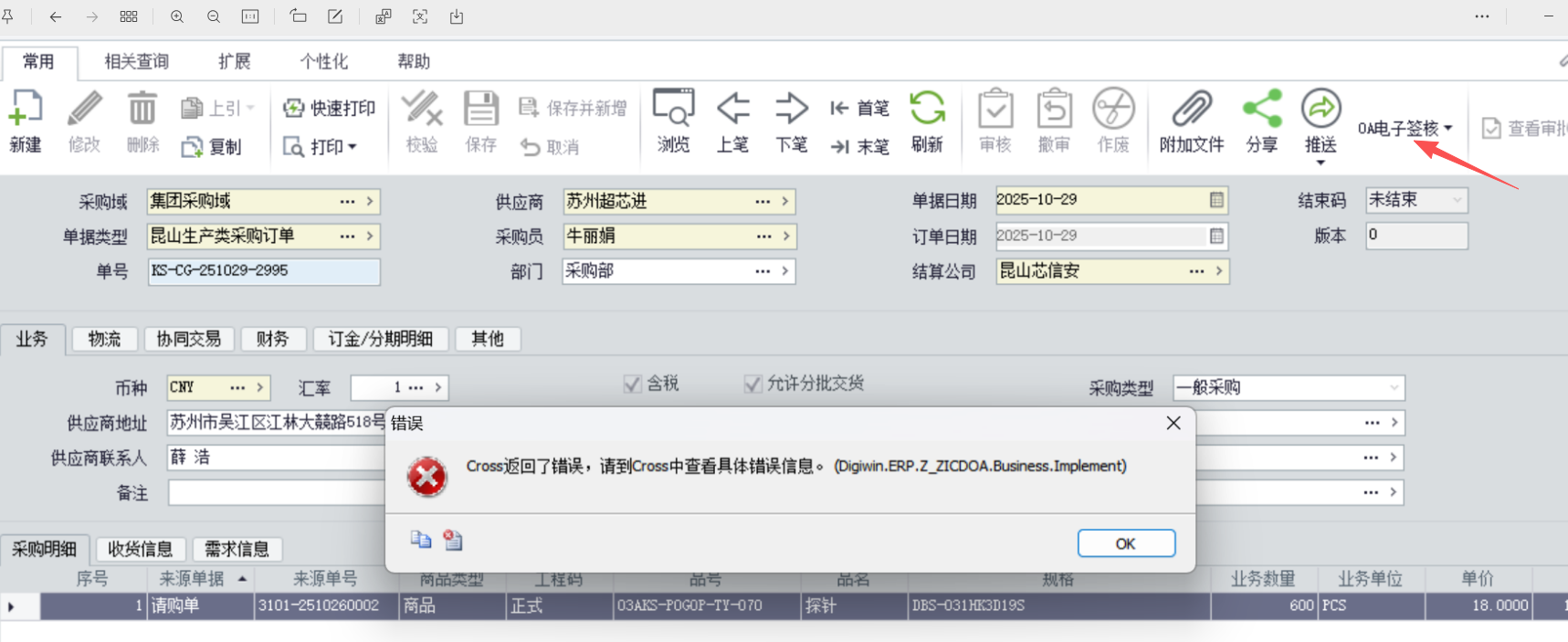The image size is (1568, 642).
Task: Go to previous record with 上笔
Action: click(x=732, y=110)
